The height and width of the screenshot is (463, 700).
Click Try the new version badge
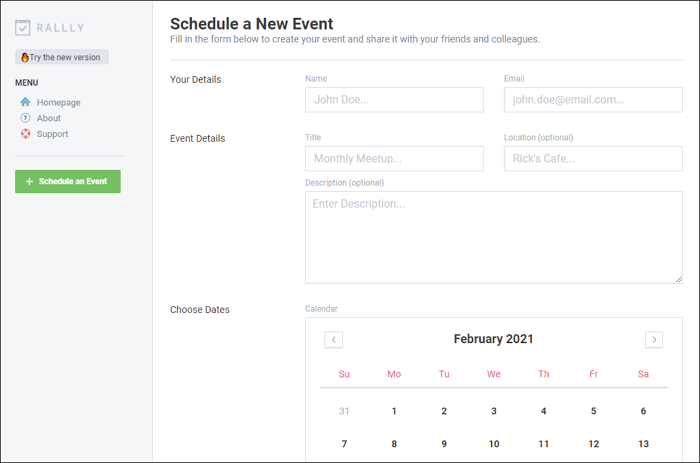point(62,58)
